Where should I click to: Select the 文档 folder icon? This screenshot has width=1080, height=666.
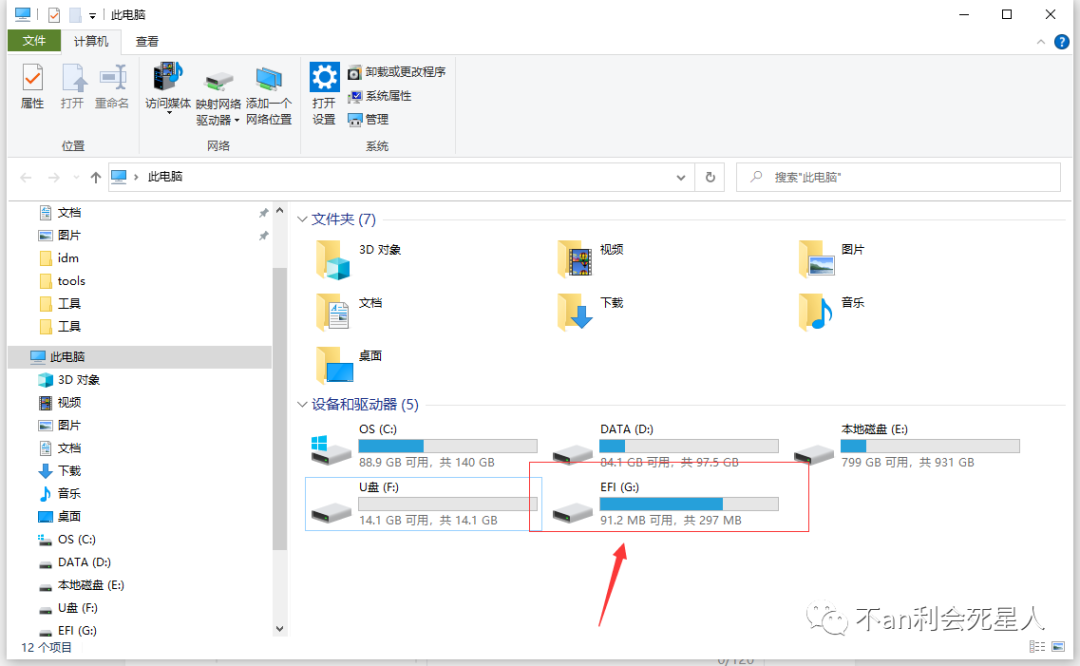pos(334,312)
